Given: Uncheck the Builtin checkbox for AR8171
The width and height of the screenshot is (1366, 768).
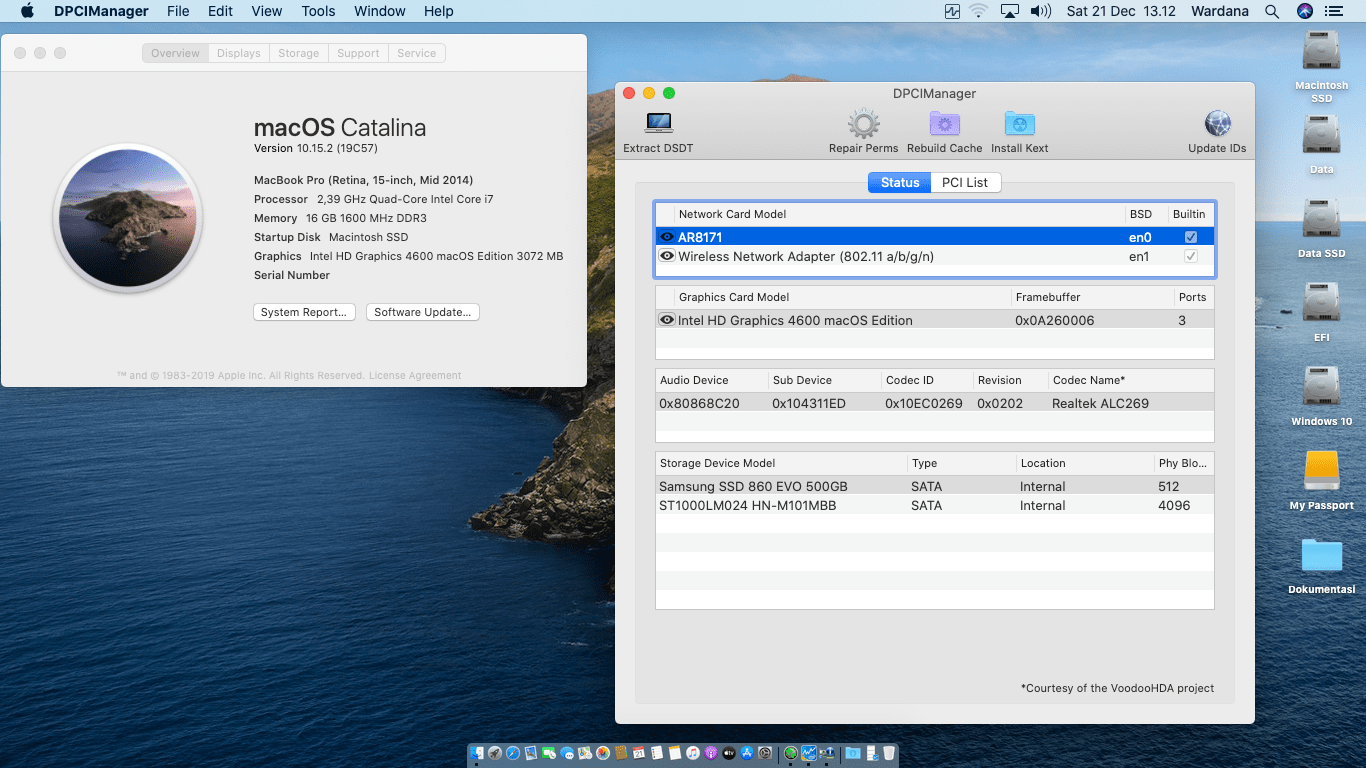Looking at the screenshot, I should click(x=1188, y=237).
